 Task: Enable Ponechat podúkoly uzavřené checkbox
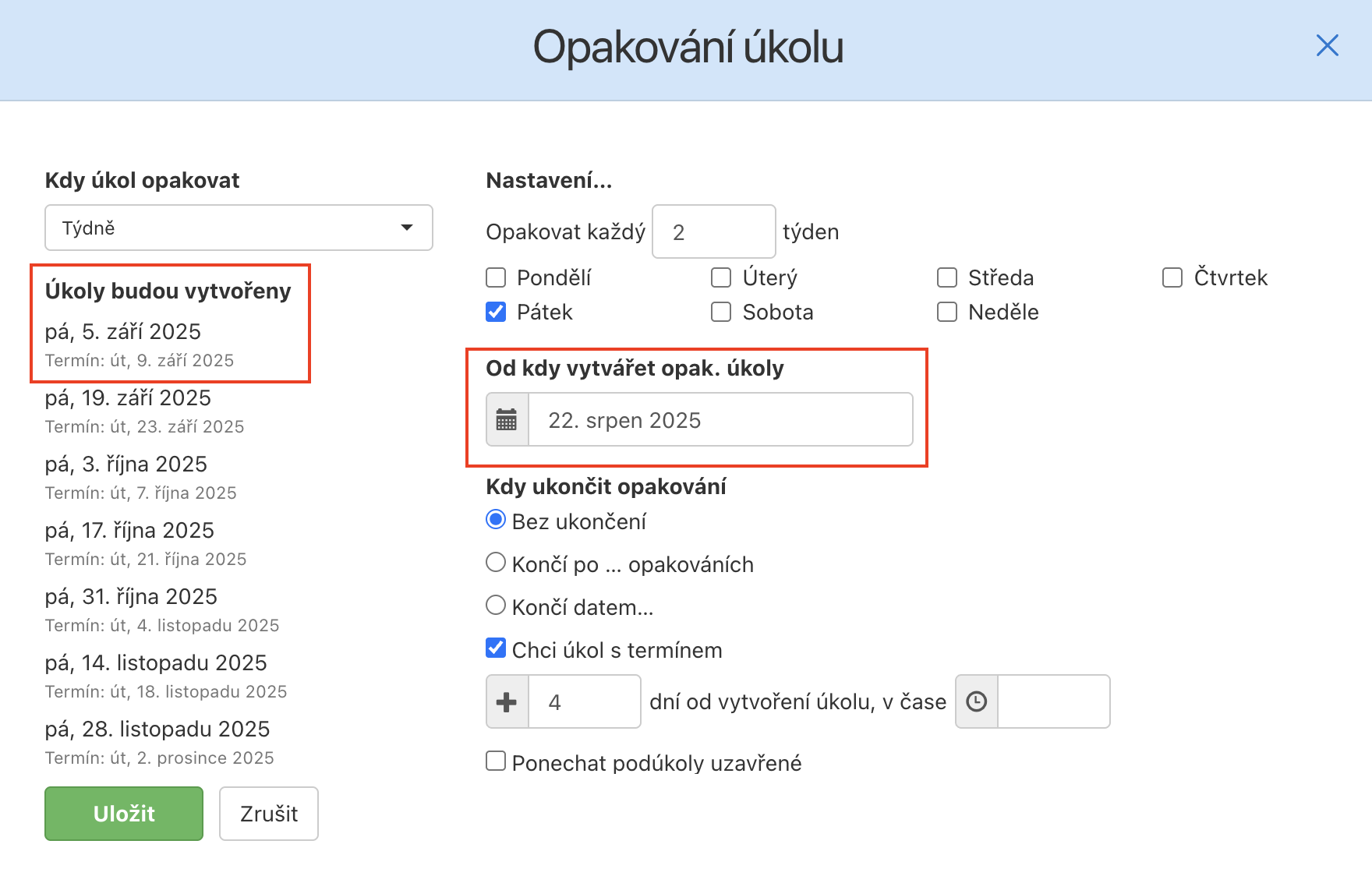(x=496, y=761)
